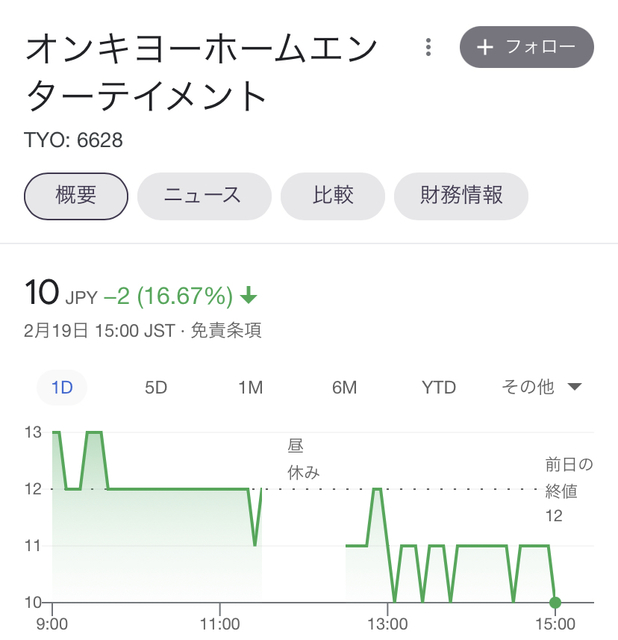The image size is (618, 640).
Task: Click the chart peak near 13:00
Action: click(377, 489)
